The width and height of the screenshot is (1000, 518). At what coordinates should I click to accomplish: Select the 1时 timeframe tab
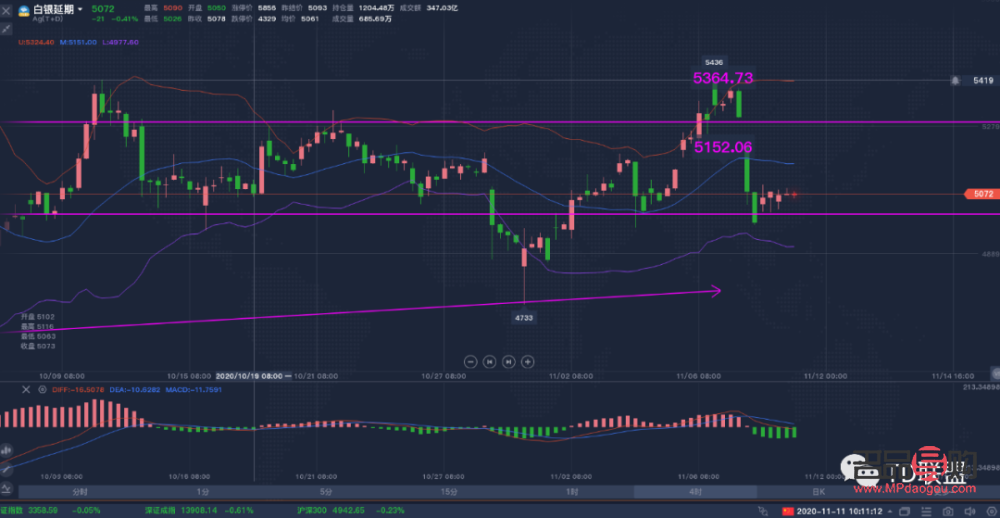click(572, 492)
